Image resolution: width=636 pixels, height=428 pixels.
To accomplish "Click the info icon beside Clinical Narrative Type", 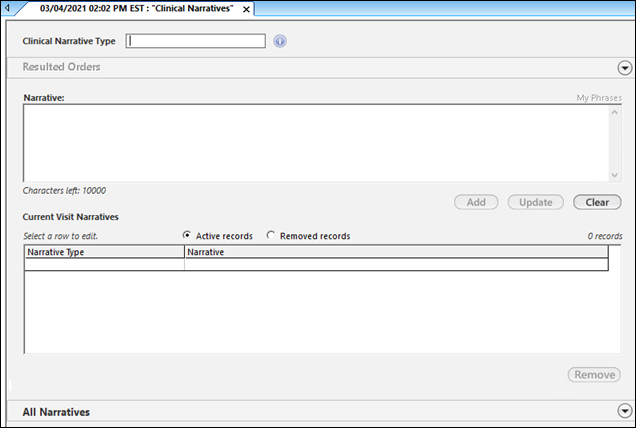I will 279,41.
